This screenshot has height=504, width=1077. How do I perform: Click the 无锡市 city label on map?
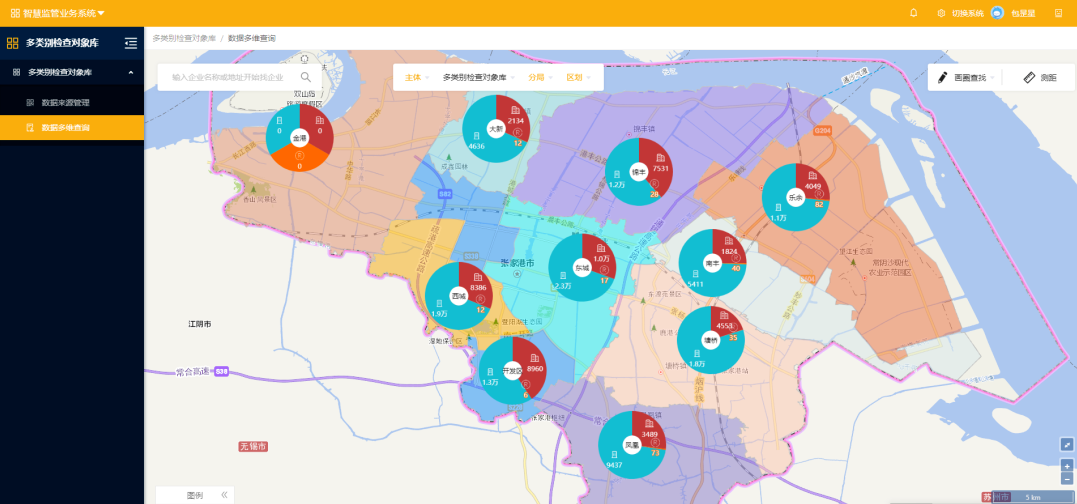[253, 446]
